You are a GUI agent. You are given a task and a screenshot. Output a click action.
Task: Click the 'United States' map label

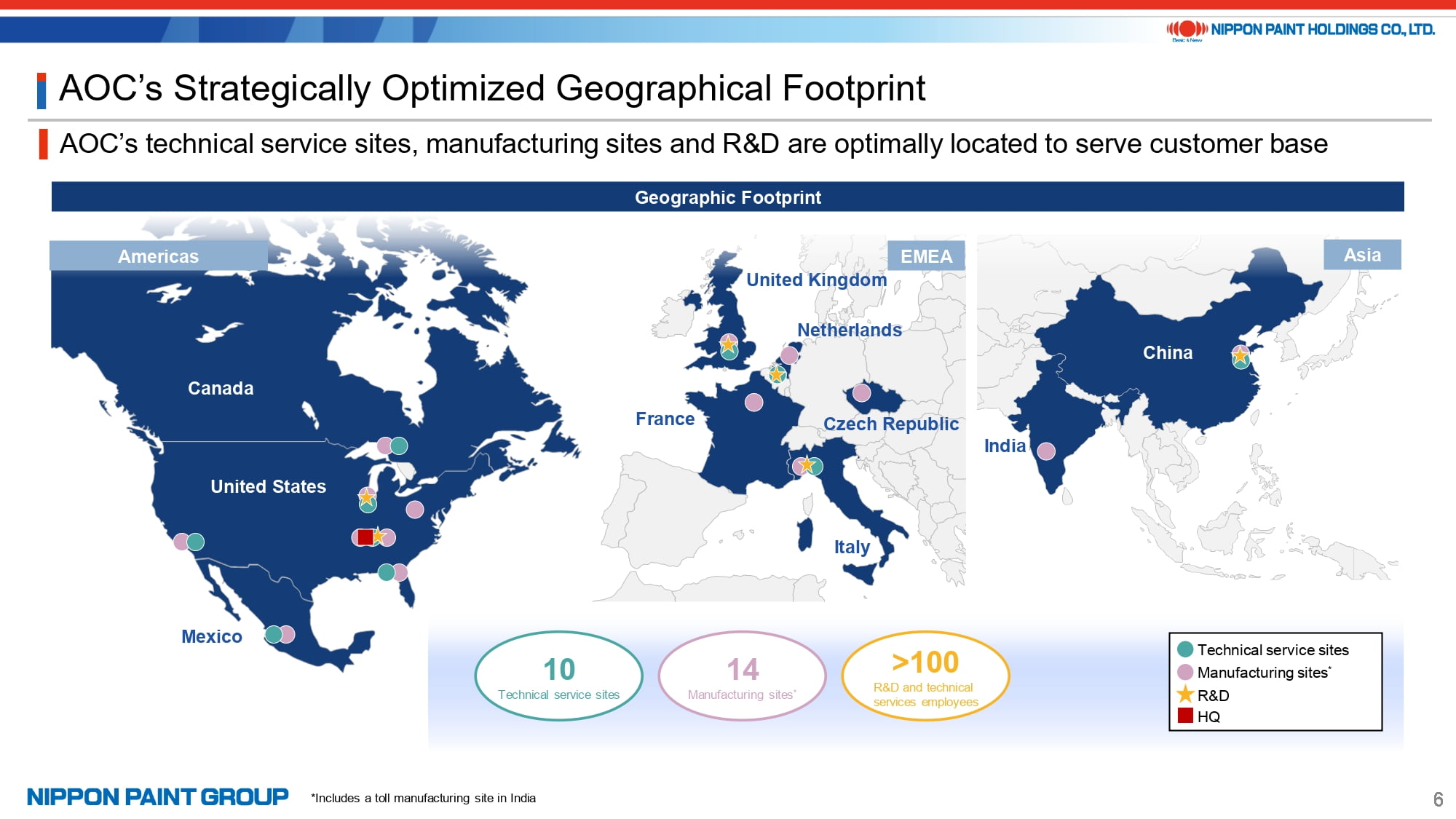(x=268, y=486)
